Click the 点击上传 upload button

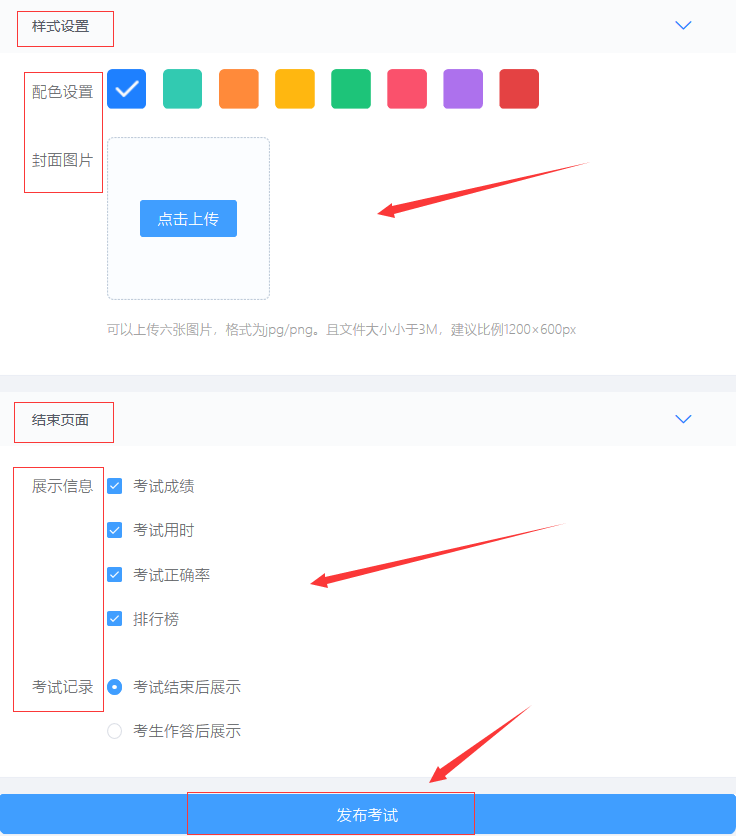tap(188, 219)
